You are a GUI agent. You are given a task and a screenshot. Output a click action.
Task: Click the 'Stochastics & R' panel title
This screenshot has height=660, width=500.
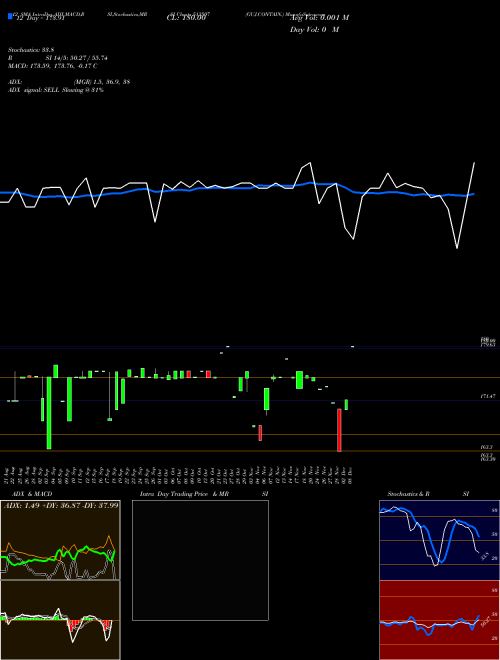pos(409,494)
